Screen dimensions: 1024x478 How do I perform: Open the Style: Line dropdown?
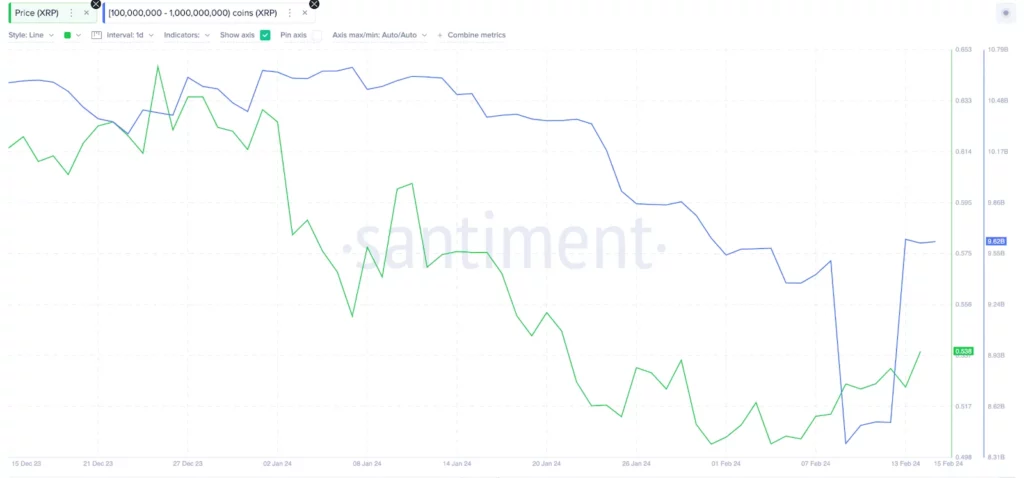point(31,35)
